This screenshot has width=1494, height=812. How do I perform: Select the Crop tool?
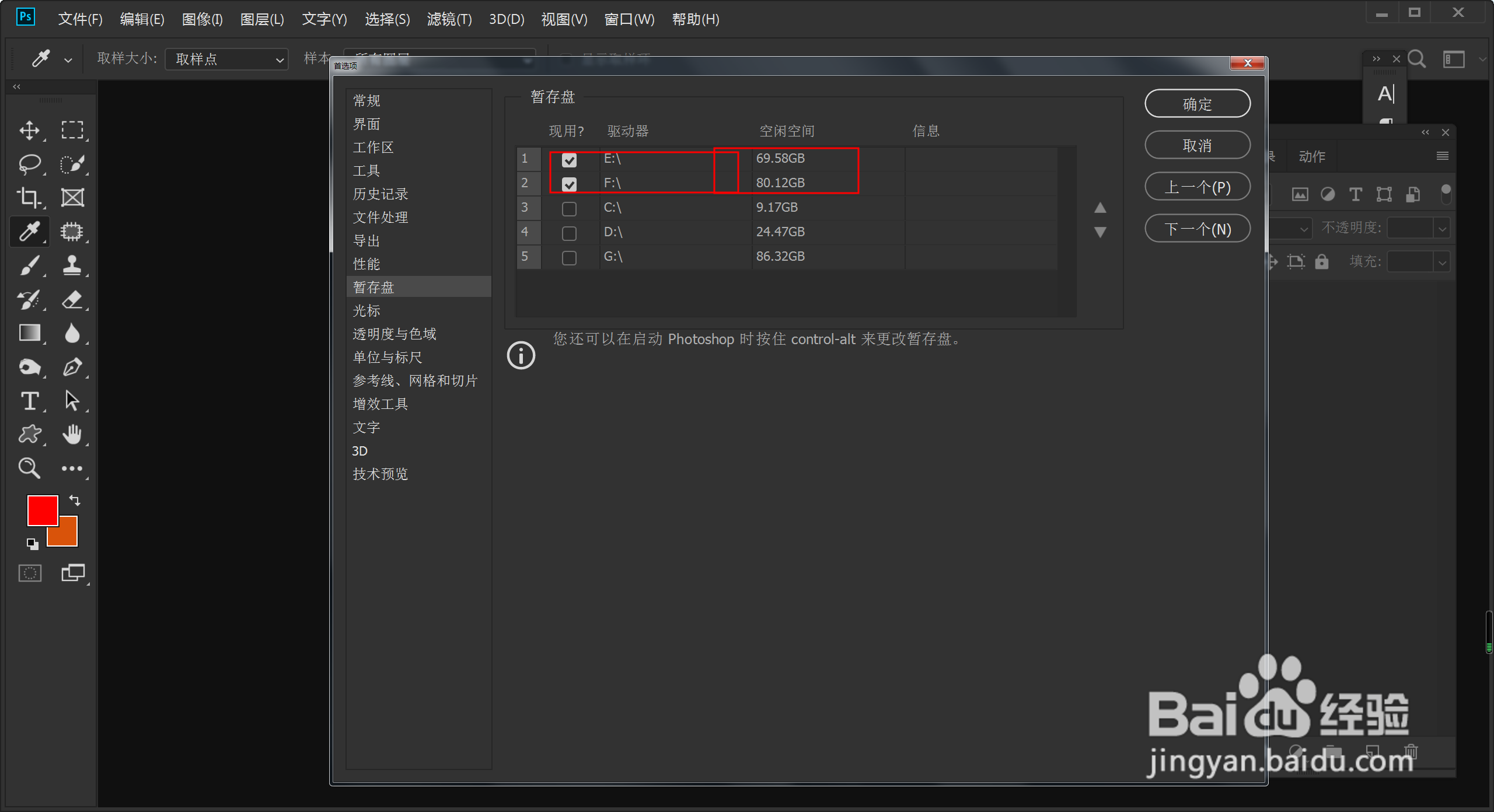29,198
